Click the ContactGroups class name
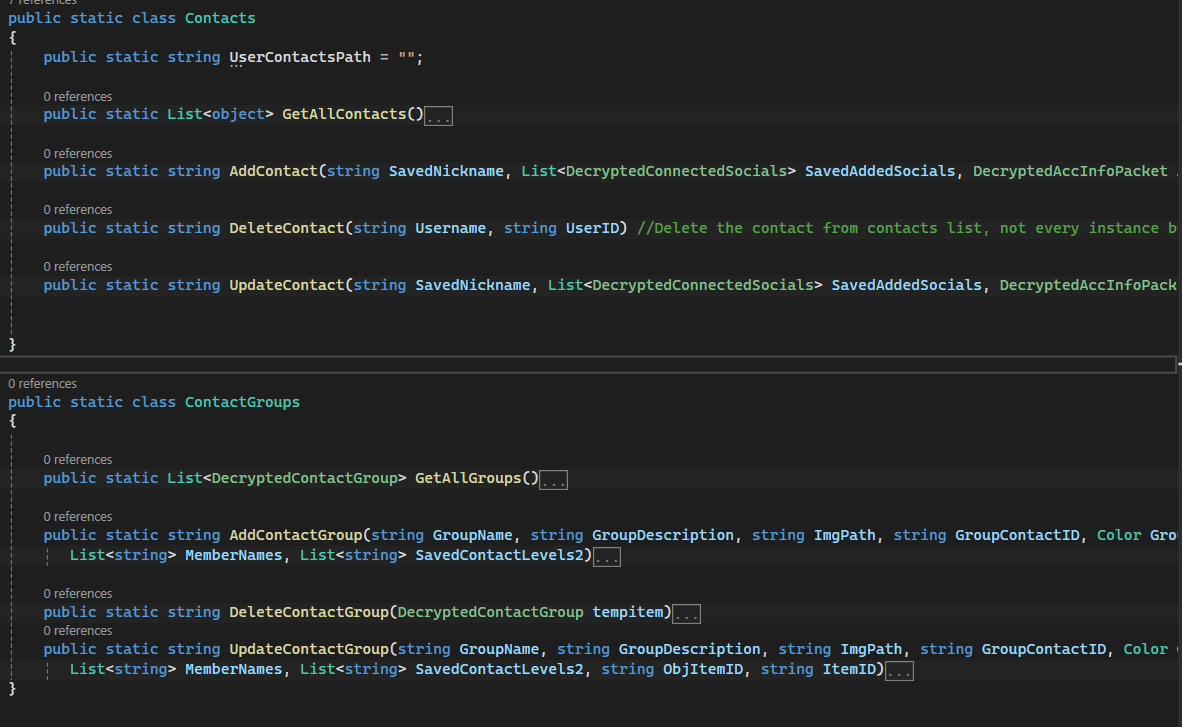The image size is (1182, 727). pos(242,402)
